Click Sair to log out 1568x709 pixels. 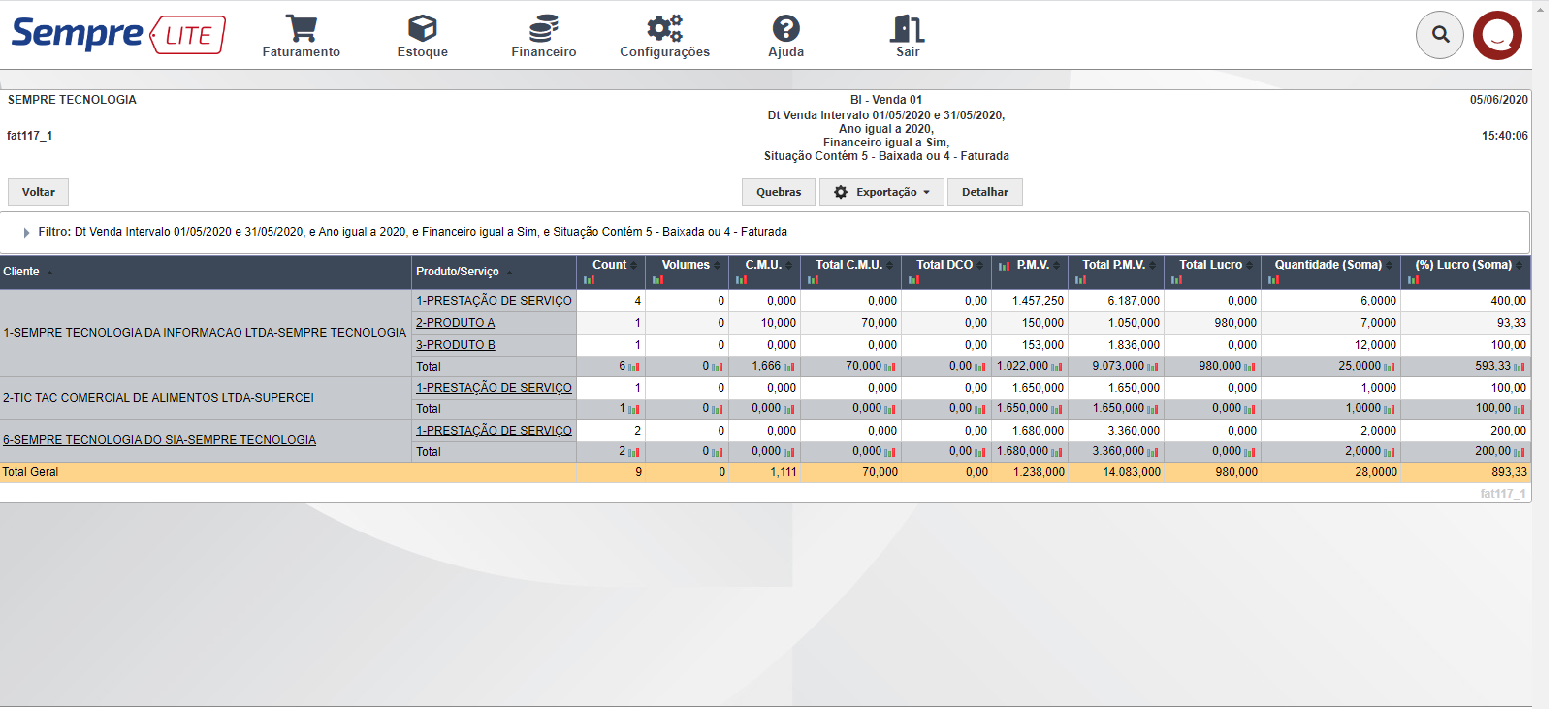pyautogui.click(x=908, y=37)
